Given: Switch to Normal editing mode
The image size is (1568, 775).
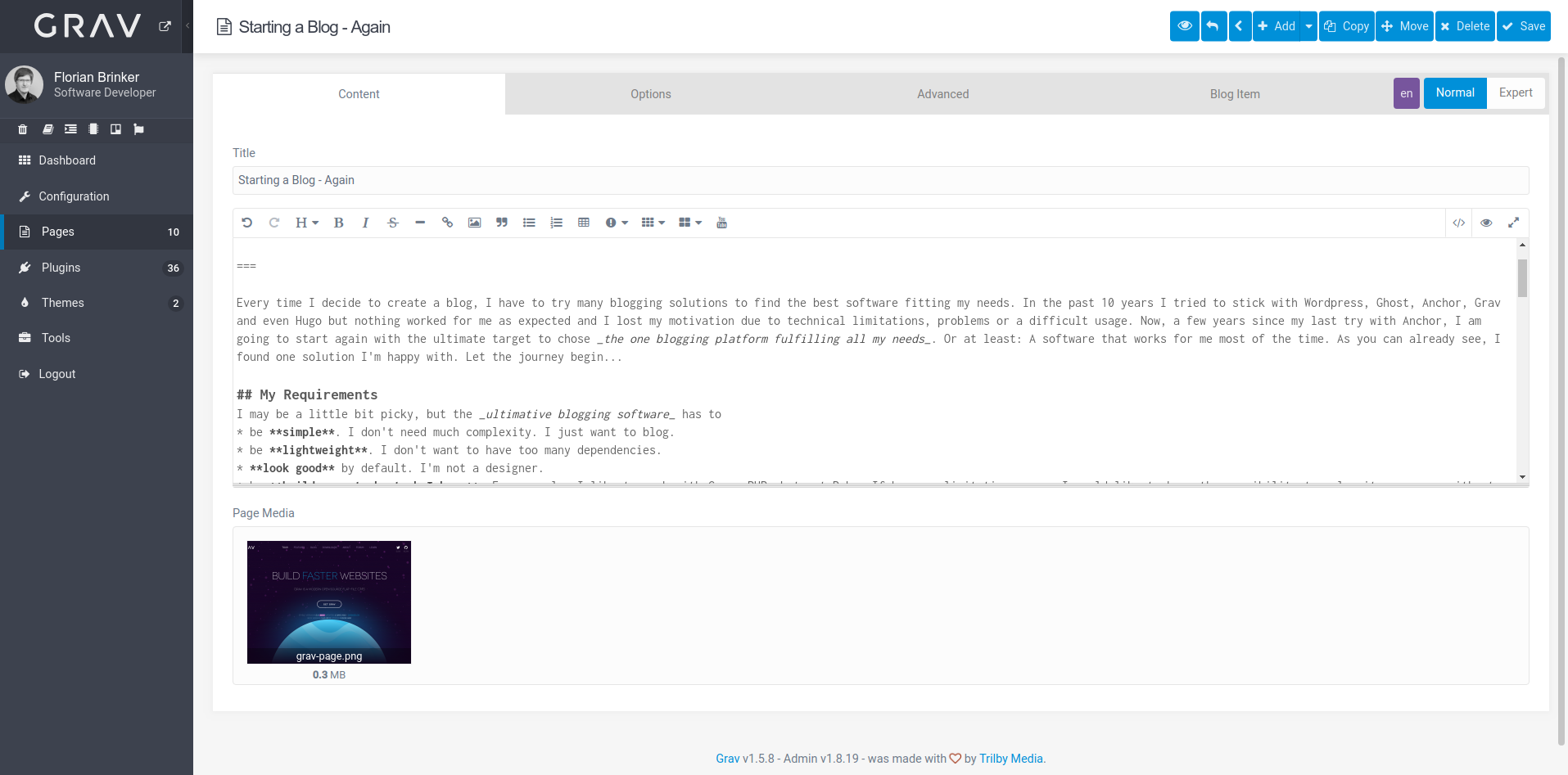Looking at the screenshot, I should pos(1455,93).
